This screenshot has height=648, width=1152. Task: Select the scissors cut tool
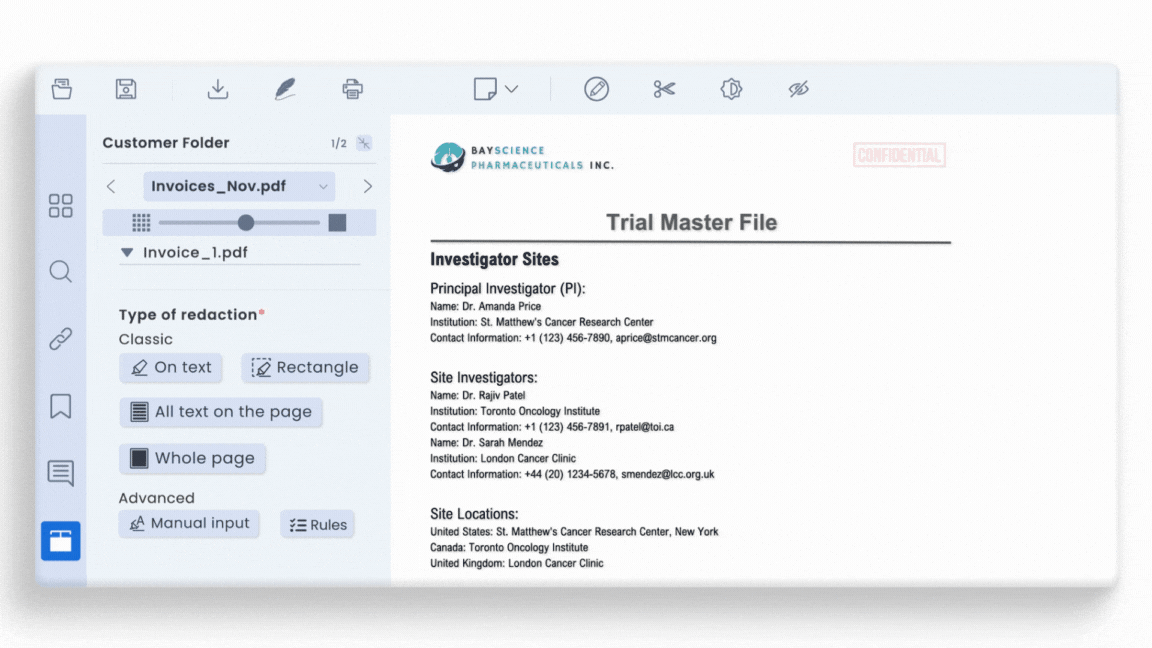(x=664, y=89)
